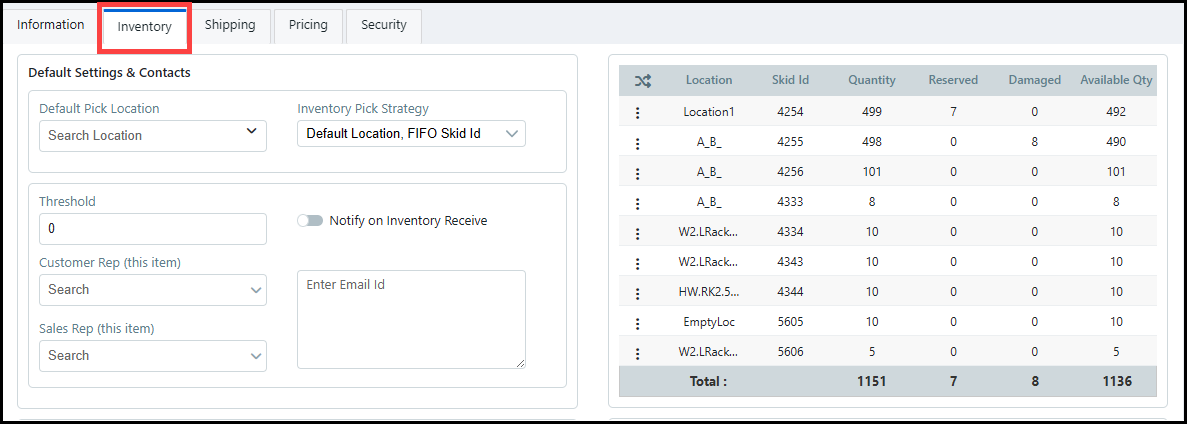Click the shuffle columns icon in table header
The image size is (1187, 424).
(642, 80)
